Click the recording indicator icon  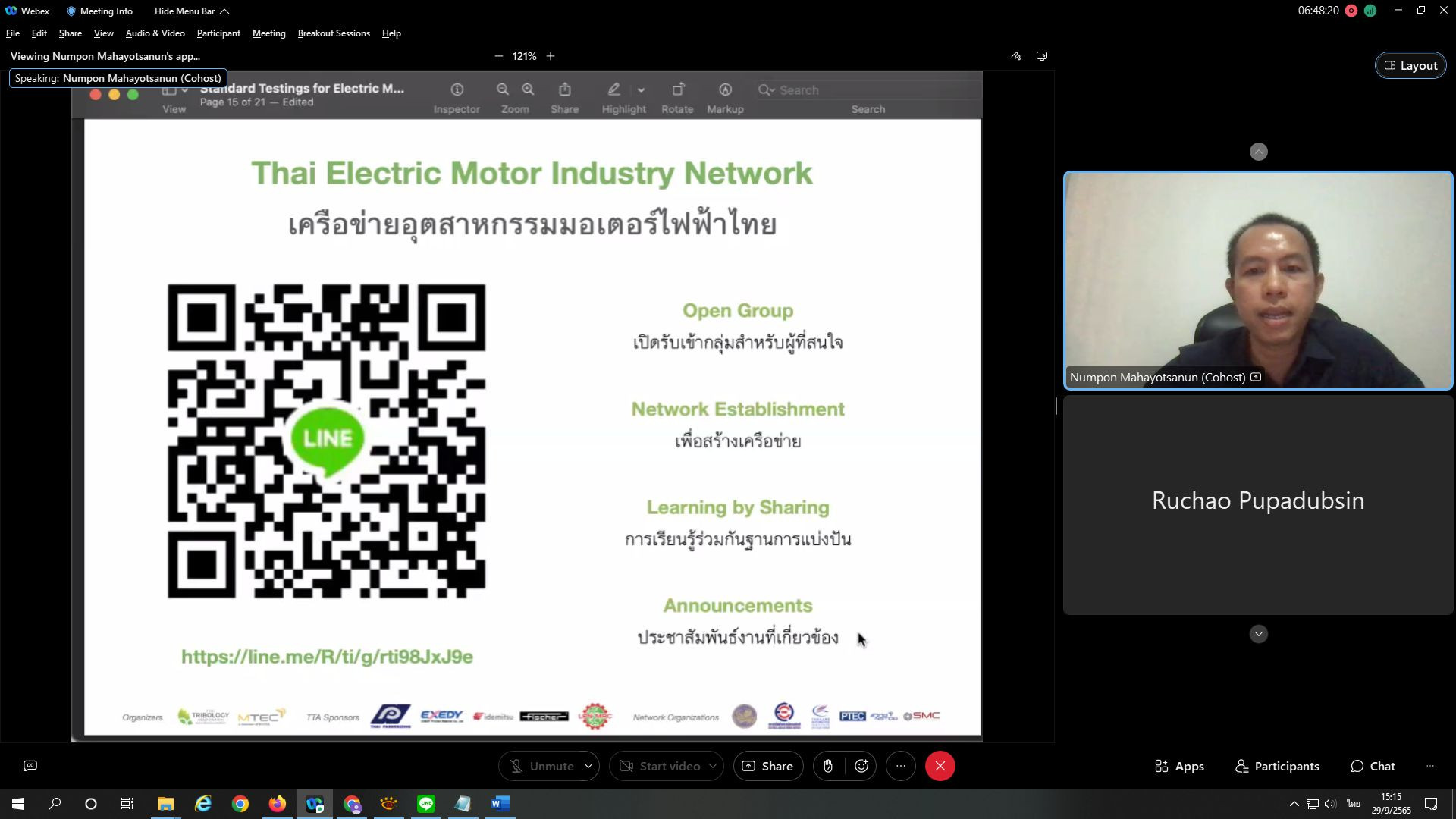tap(1351, 11)
